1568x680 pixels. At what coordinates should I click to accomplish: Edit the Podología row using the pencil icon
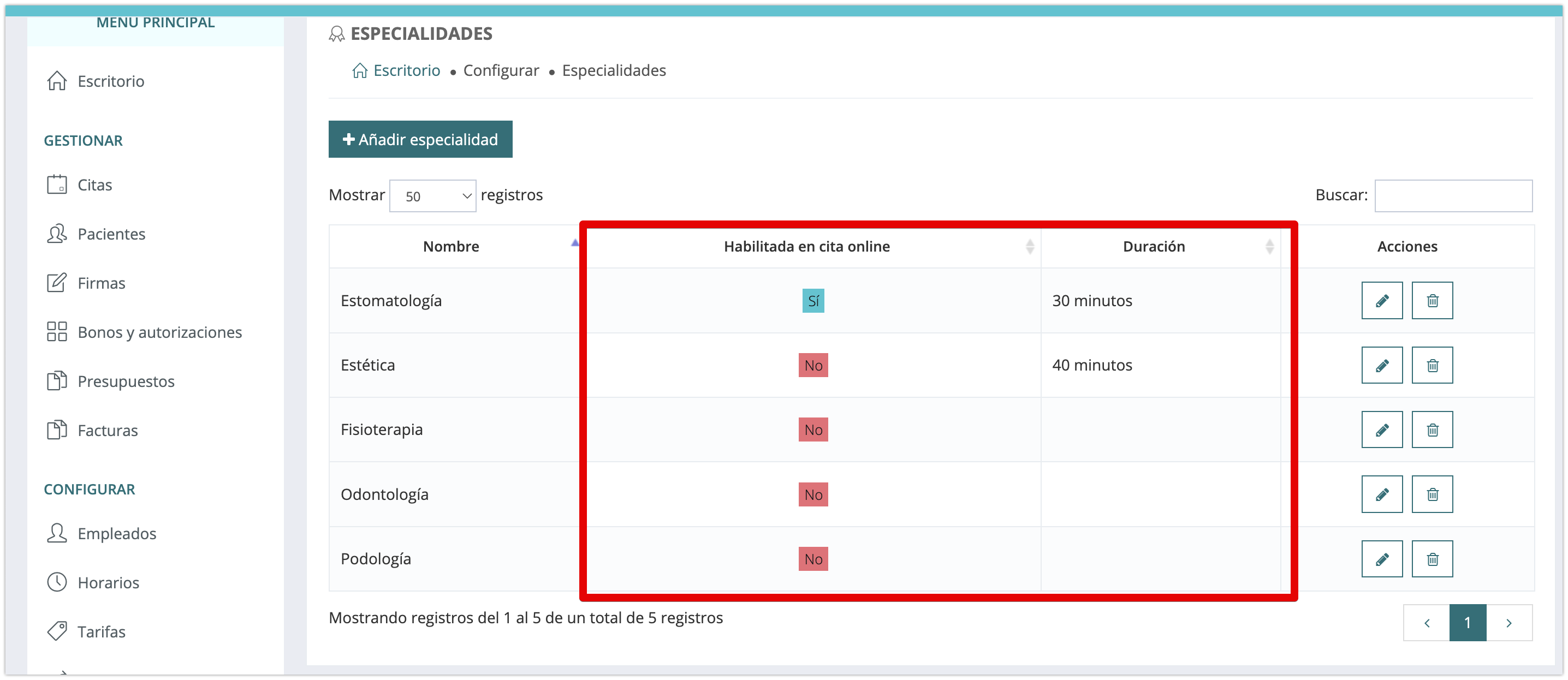pos(1381,558)
